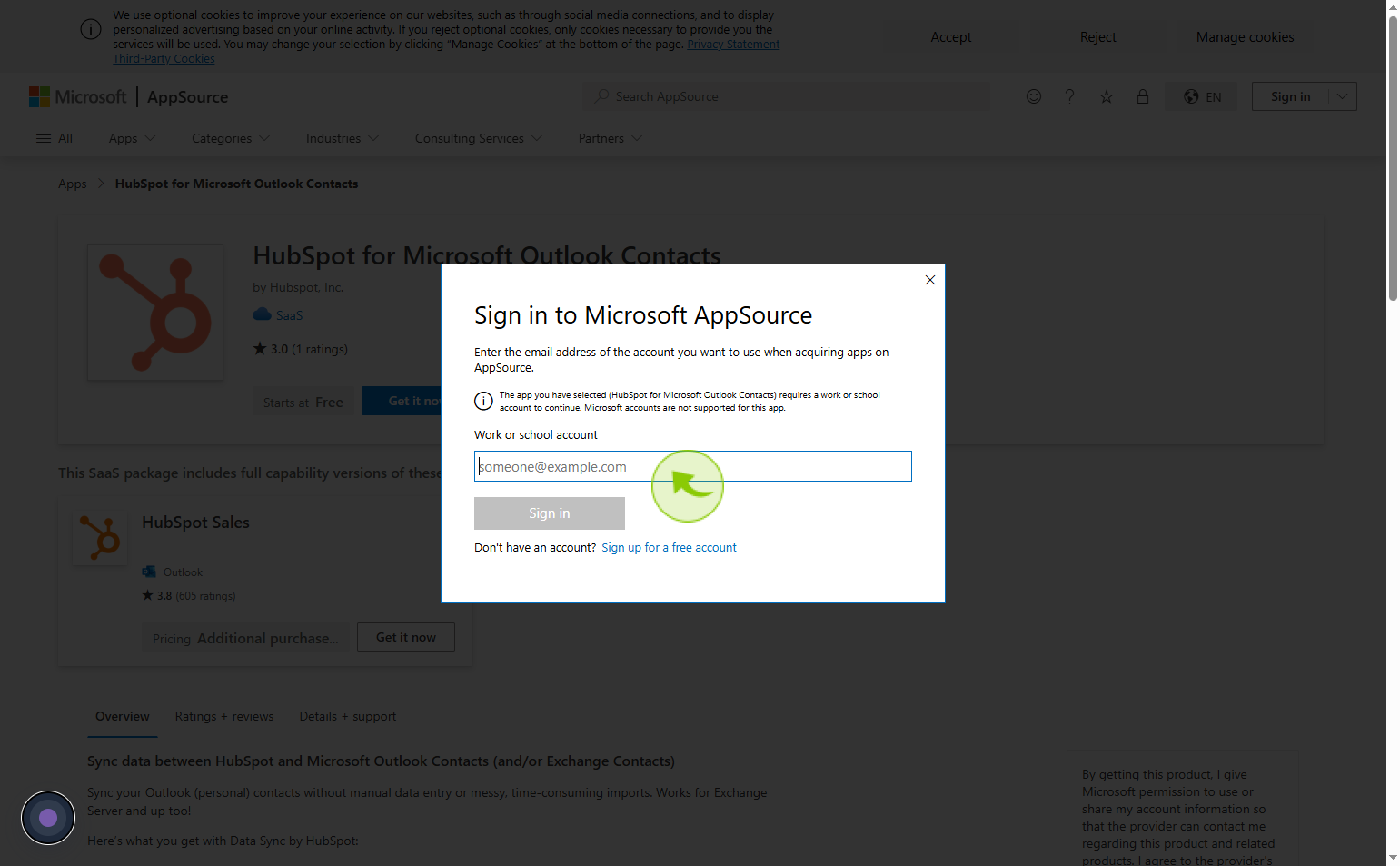Click the work or school account email field

(692, 466)
